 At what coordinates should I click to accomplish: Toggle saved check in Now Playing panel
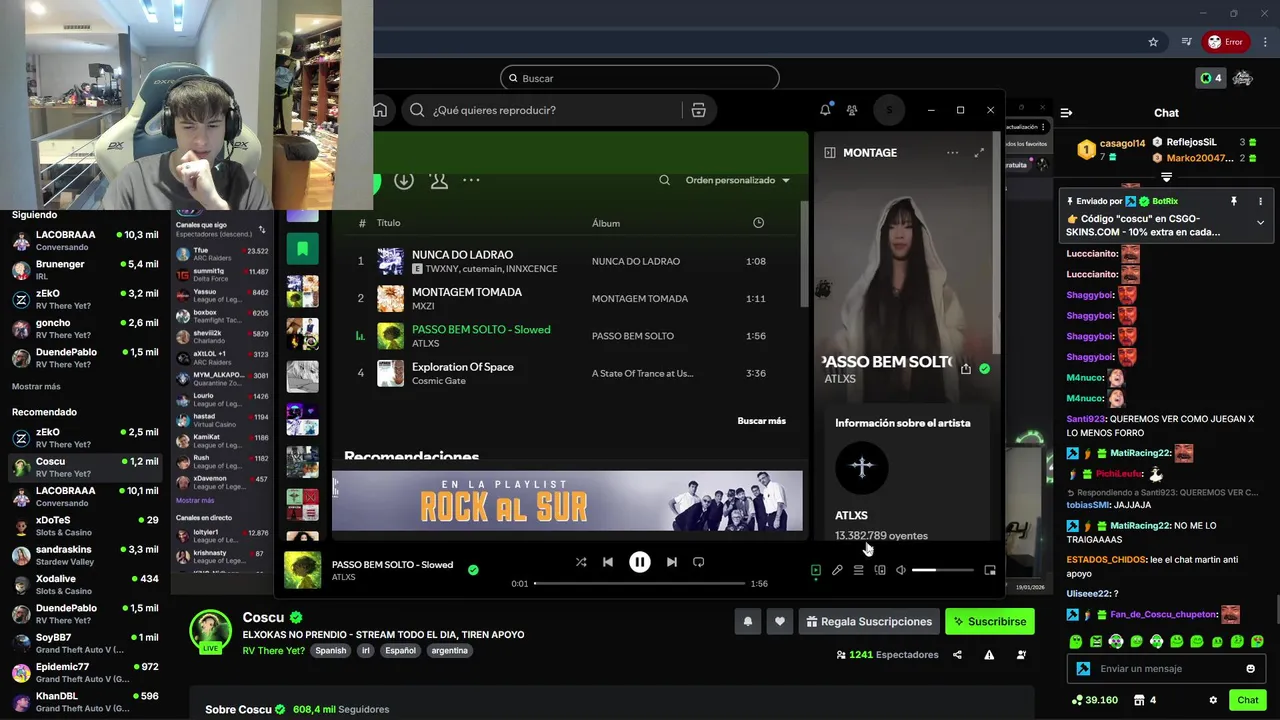coord(985,369)
